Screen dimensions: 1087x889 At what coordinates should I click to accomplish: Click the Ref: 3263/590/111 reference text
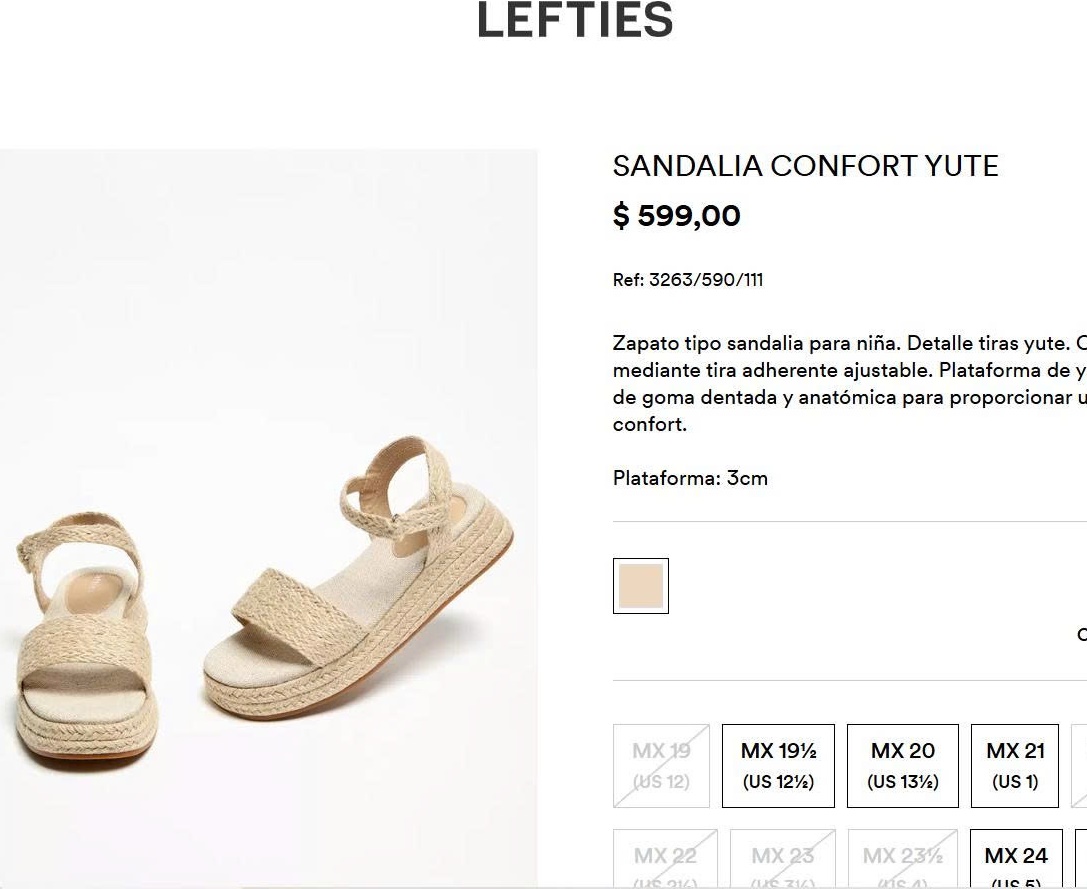688,280
